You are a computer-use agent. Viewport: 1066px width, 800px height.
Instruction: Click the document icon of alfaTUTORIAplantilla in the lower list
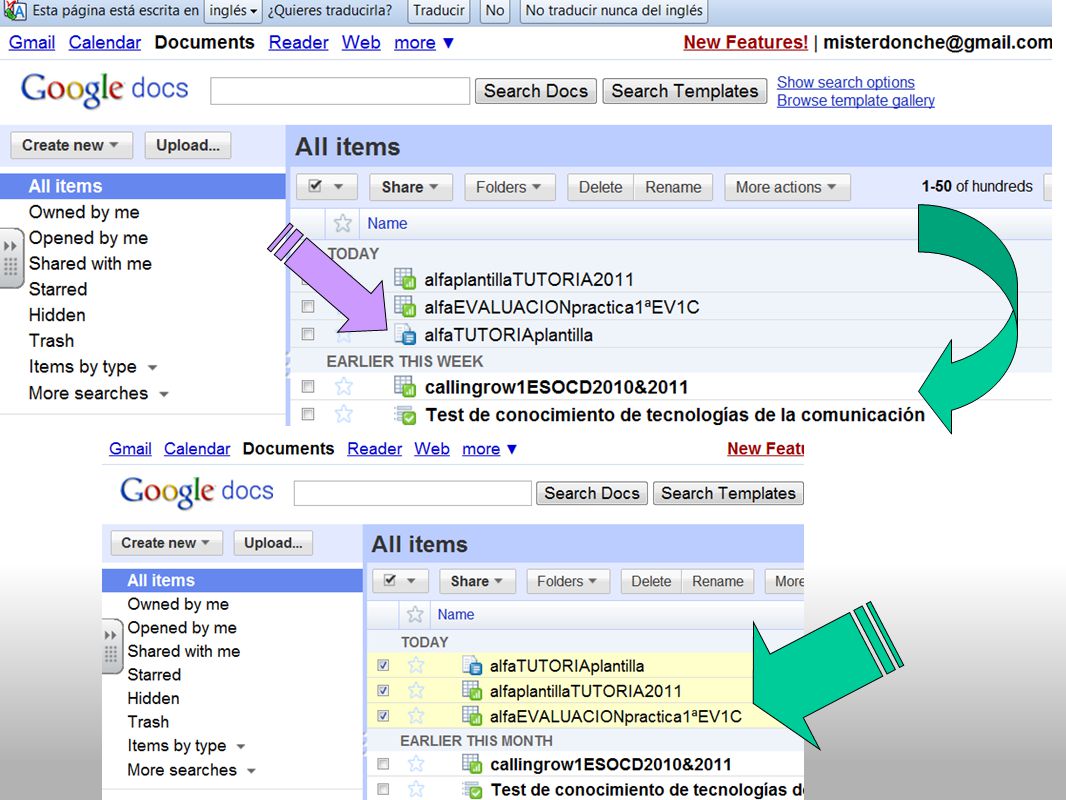472,665
